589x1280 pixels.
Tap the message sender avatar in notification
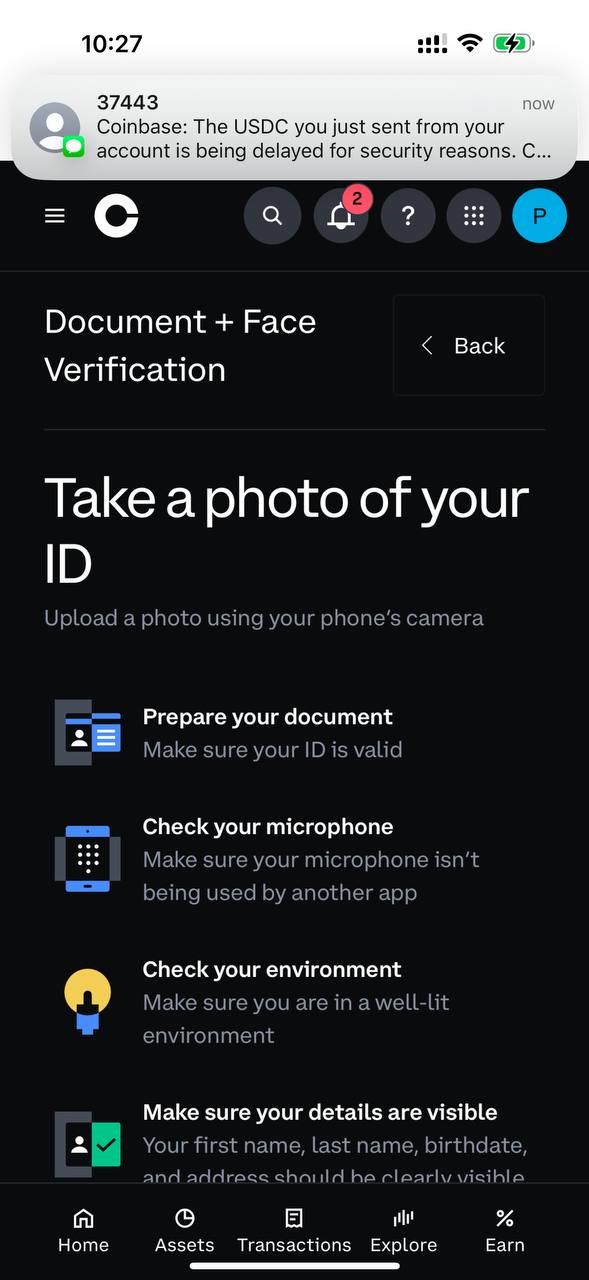click(56, 128)
